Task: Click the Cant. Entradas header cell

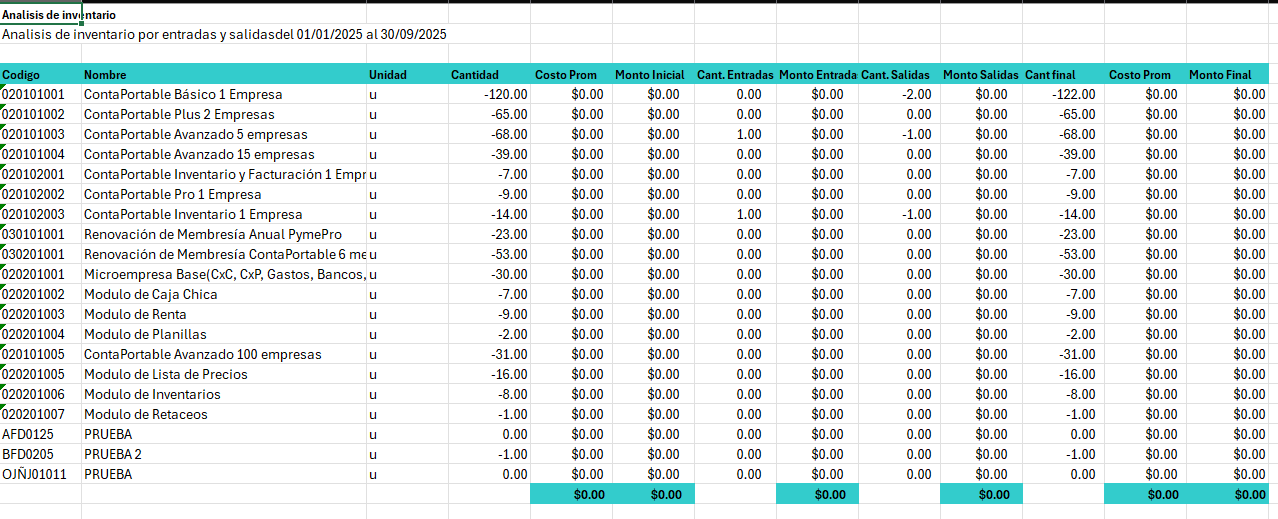Action: pos(735,74)
